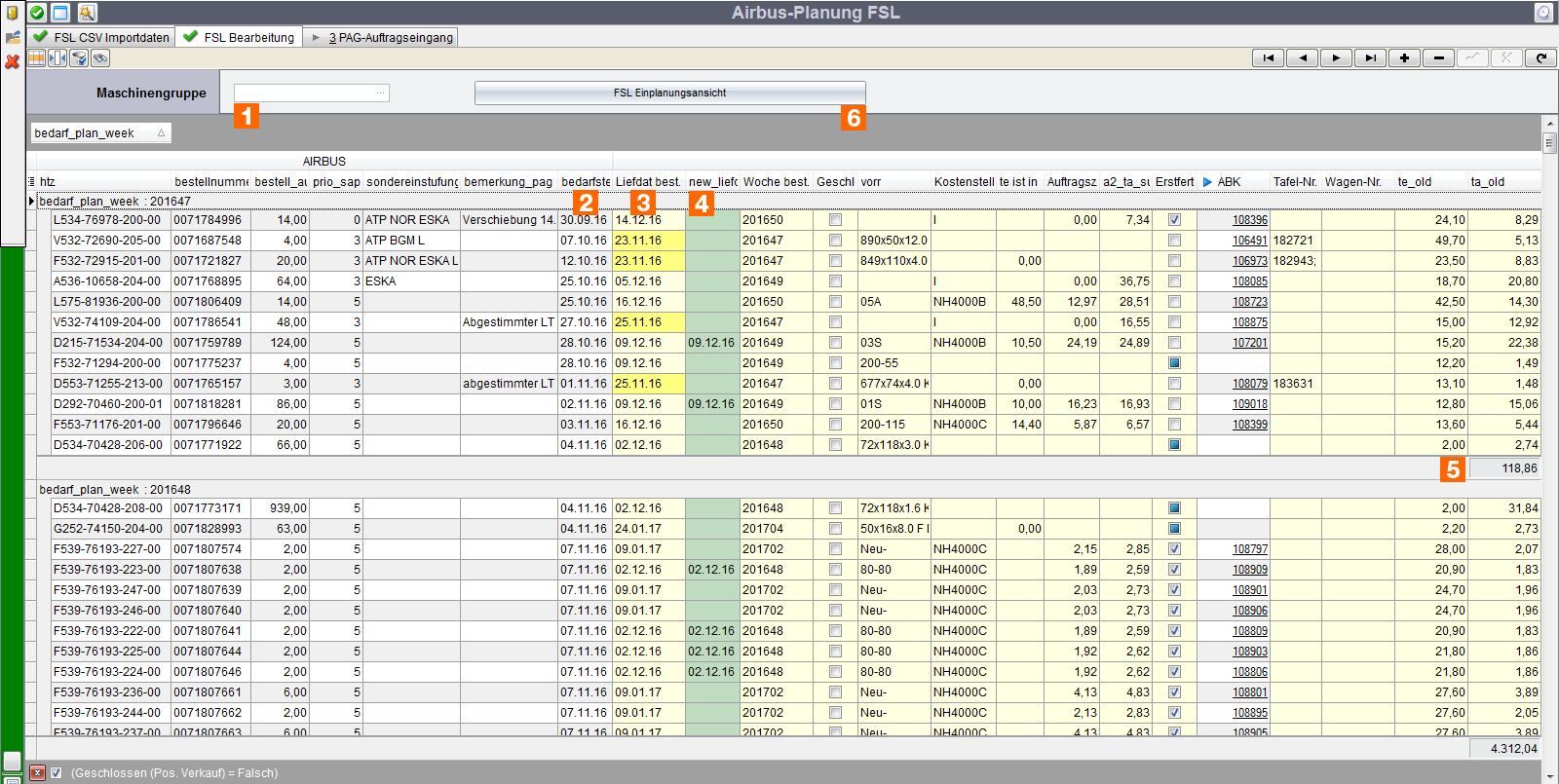
Task: Open ABK link 108797
Action: [1249, 549]
